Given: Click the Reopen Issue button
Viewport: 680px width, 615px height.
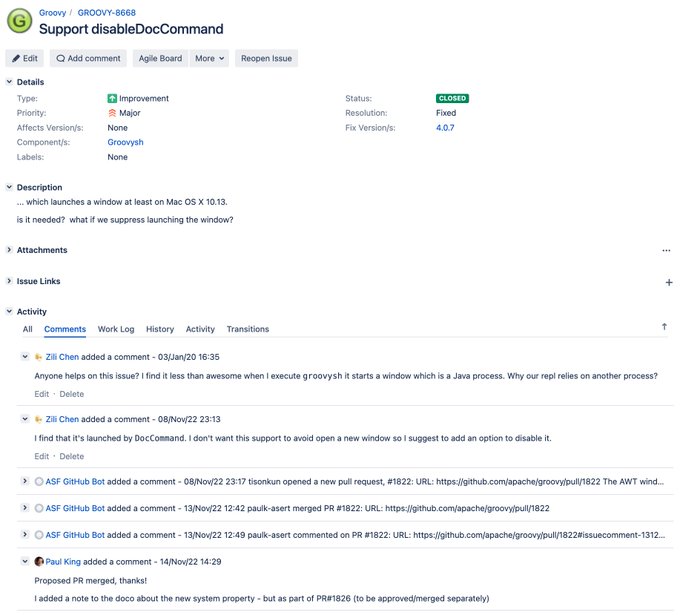Looking at the screenshot, I should pyautogui.click(x=266, y=59).
